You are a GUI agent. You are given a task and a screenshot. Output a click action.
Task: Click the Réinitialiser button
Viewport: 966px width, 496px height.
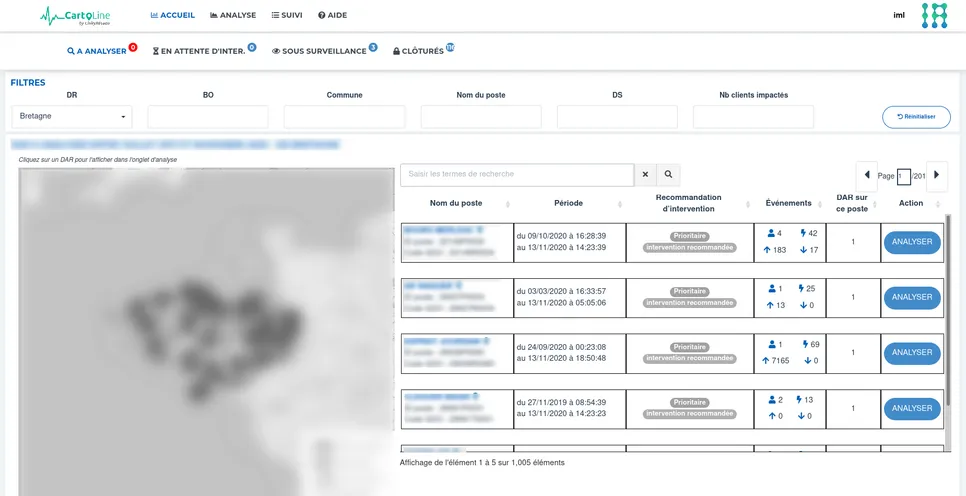[916, 117]
